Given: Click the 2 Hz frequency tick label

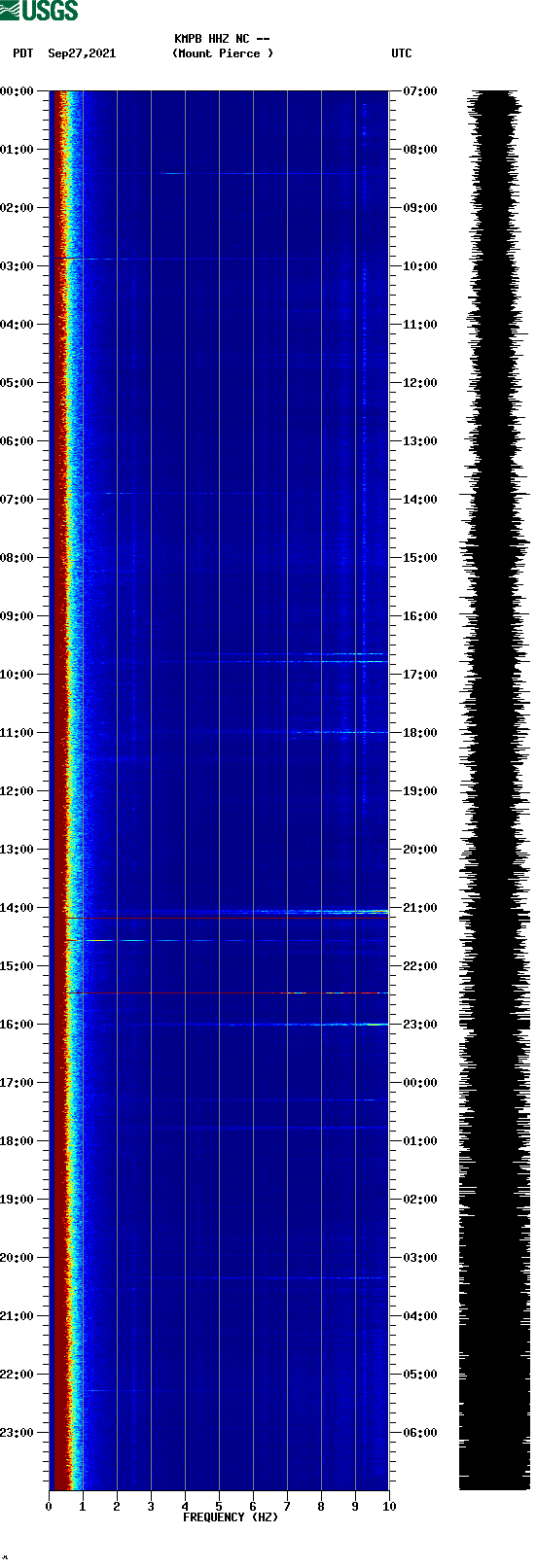Looking at the screenshot, I should tap(117, 1507).
